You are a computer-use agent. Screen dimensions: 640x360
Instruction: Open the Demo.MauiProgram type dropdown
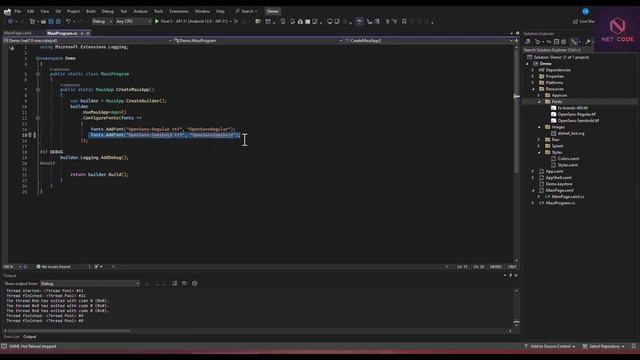(258, 40)
